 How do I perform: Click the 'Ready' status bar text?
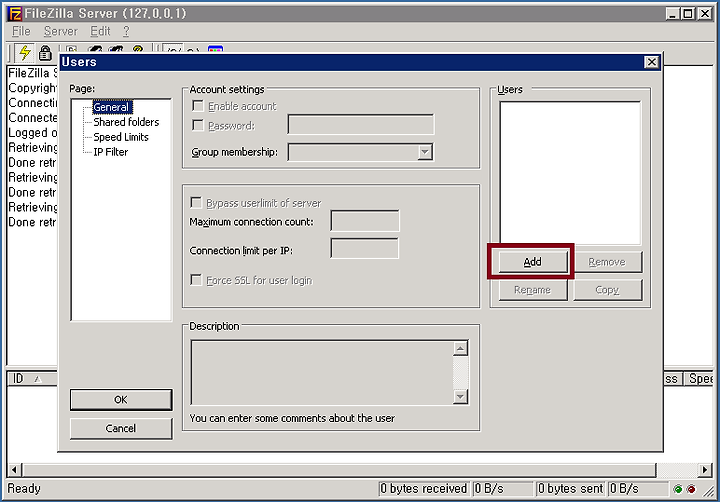click(x=24, y=488)
